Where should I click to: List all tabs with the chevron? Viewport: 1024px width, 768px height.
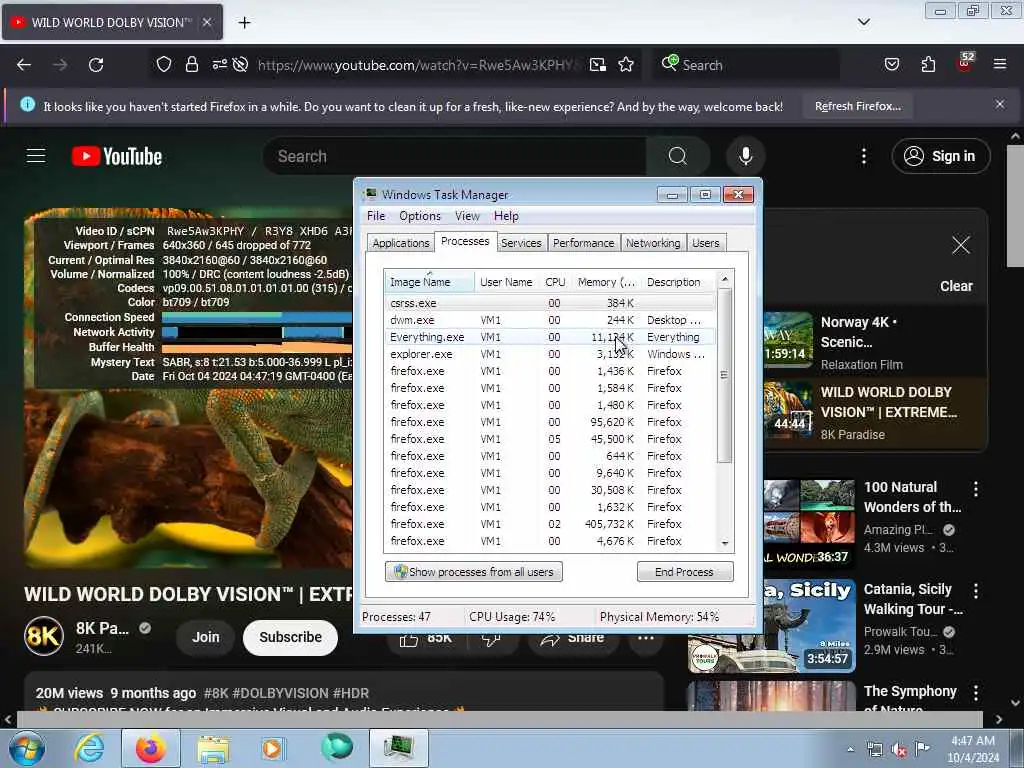tap(863, 22)
